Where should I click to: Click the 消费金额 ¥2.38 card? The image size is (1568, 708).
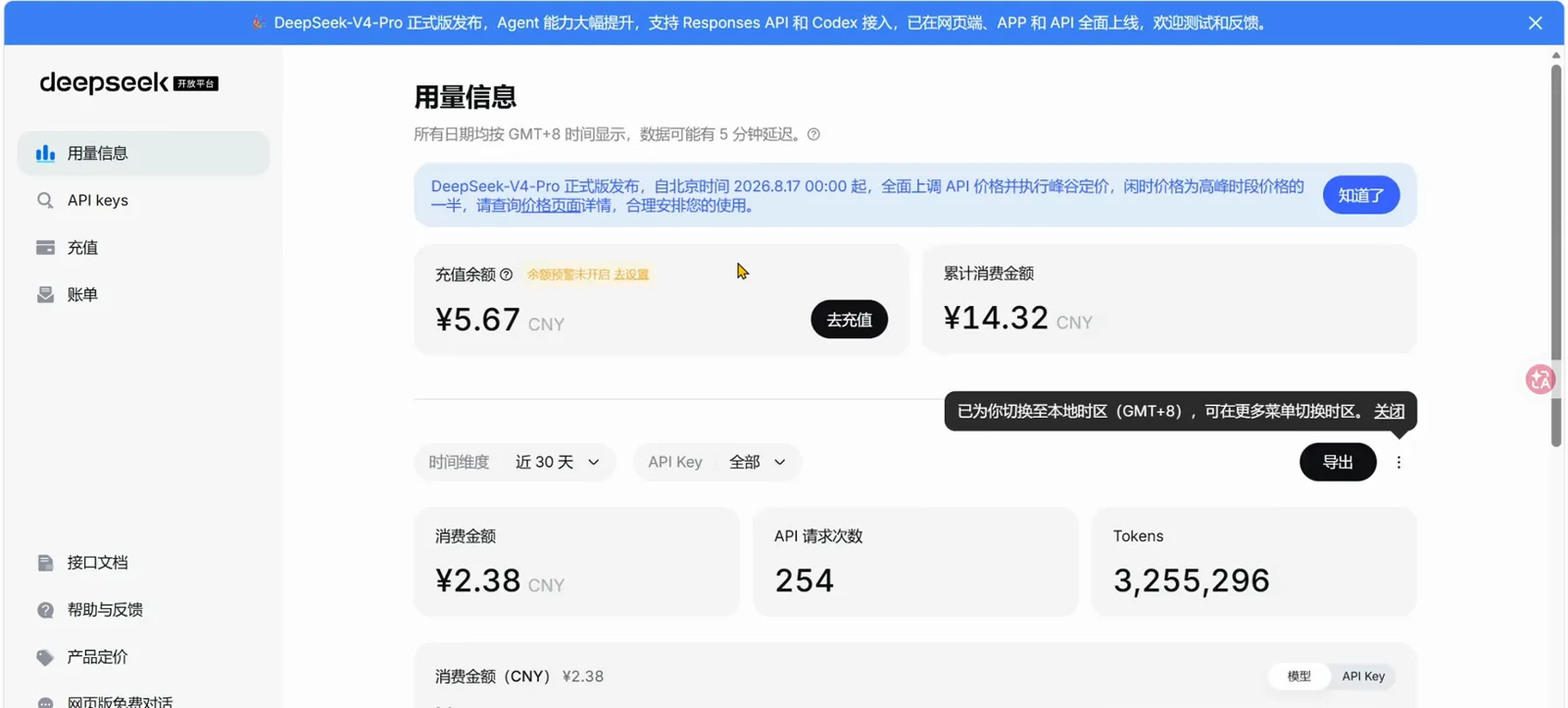pos(576,562)
